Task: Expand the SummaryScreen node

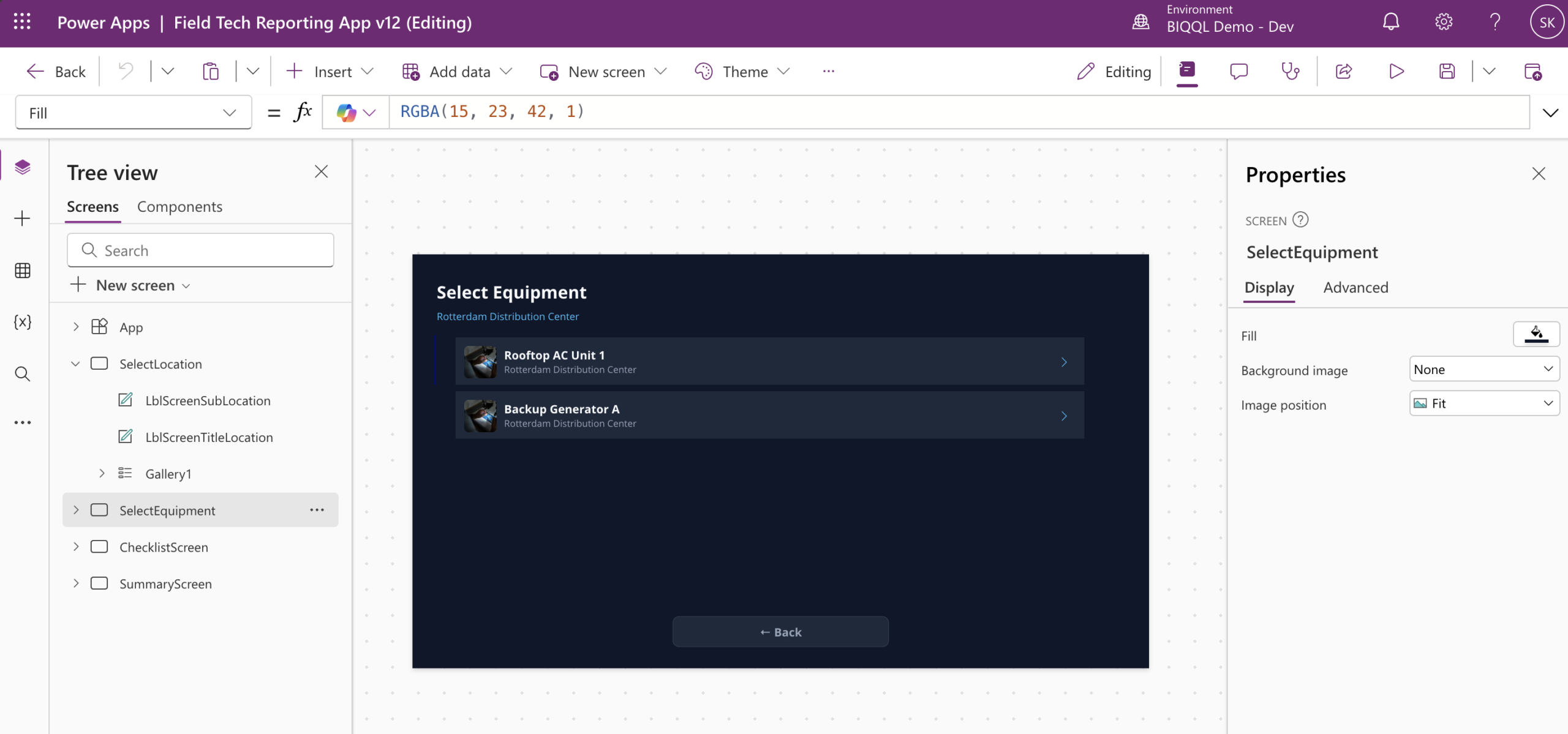Action: [x=76, y=583]
